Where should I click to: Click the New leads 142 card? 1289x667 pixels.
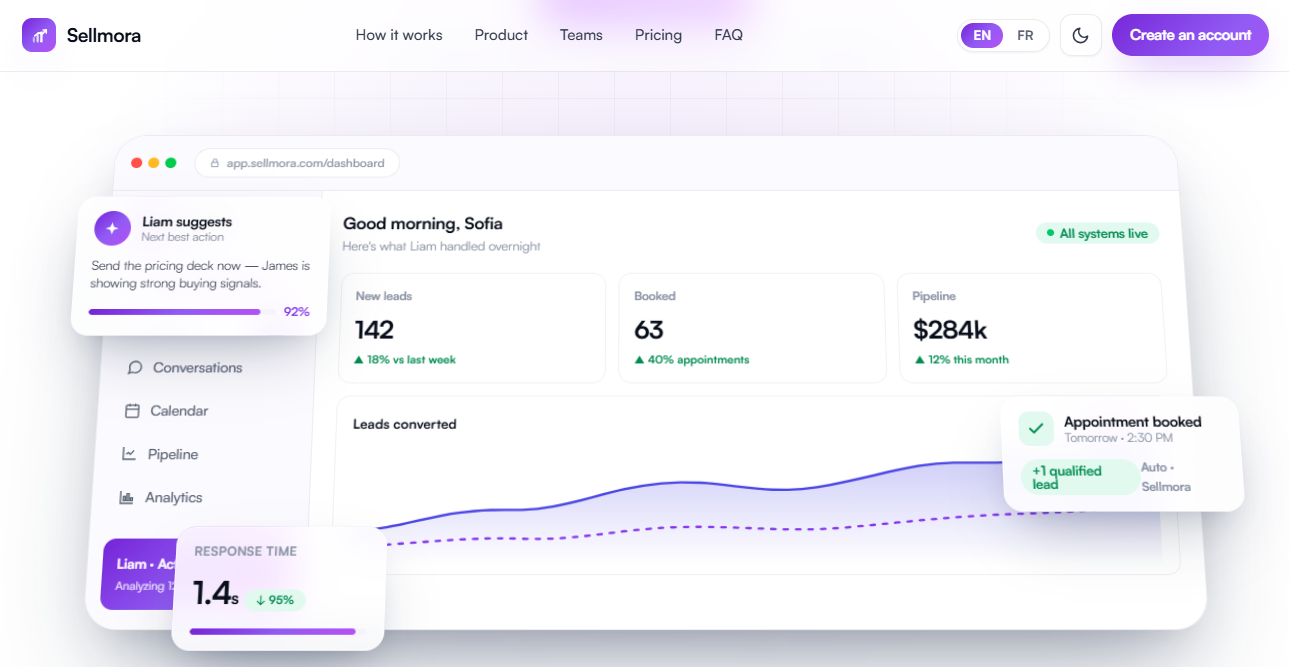click(472, 328)
